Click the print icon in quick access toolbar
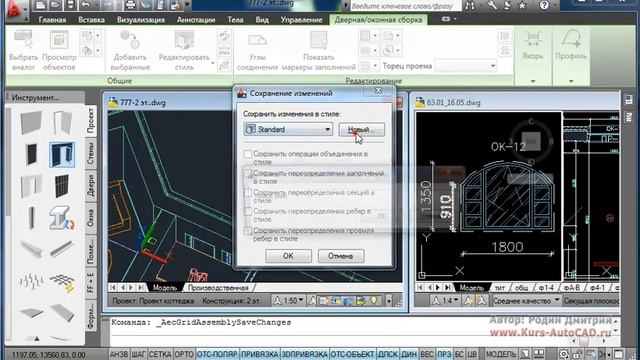 coord(130,5)
